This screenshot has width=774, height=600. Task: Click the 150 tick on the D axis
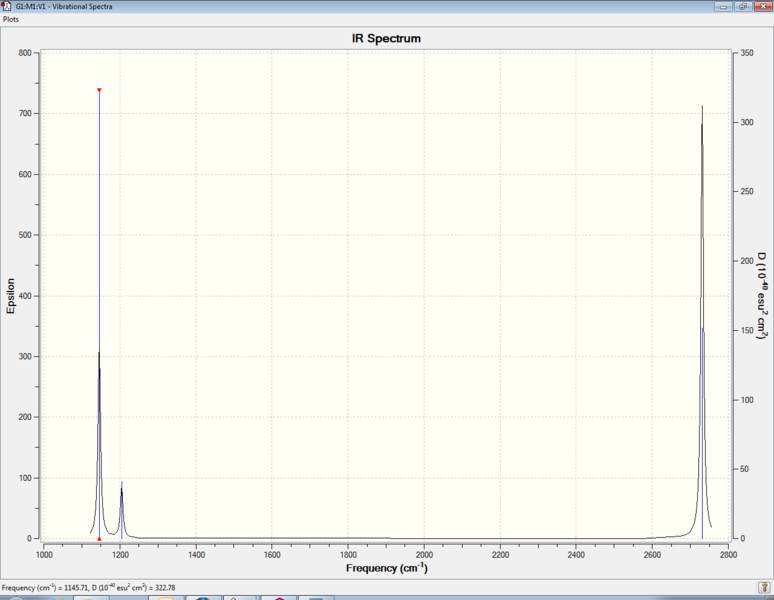point(747,331)
